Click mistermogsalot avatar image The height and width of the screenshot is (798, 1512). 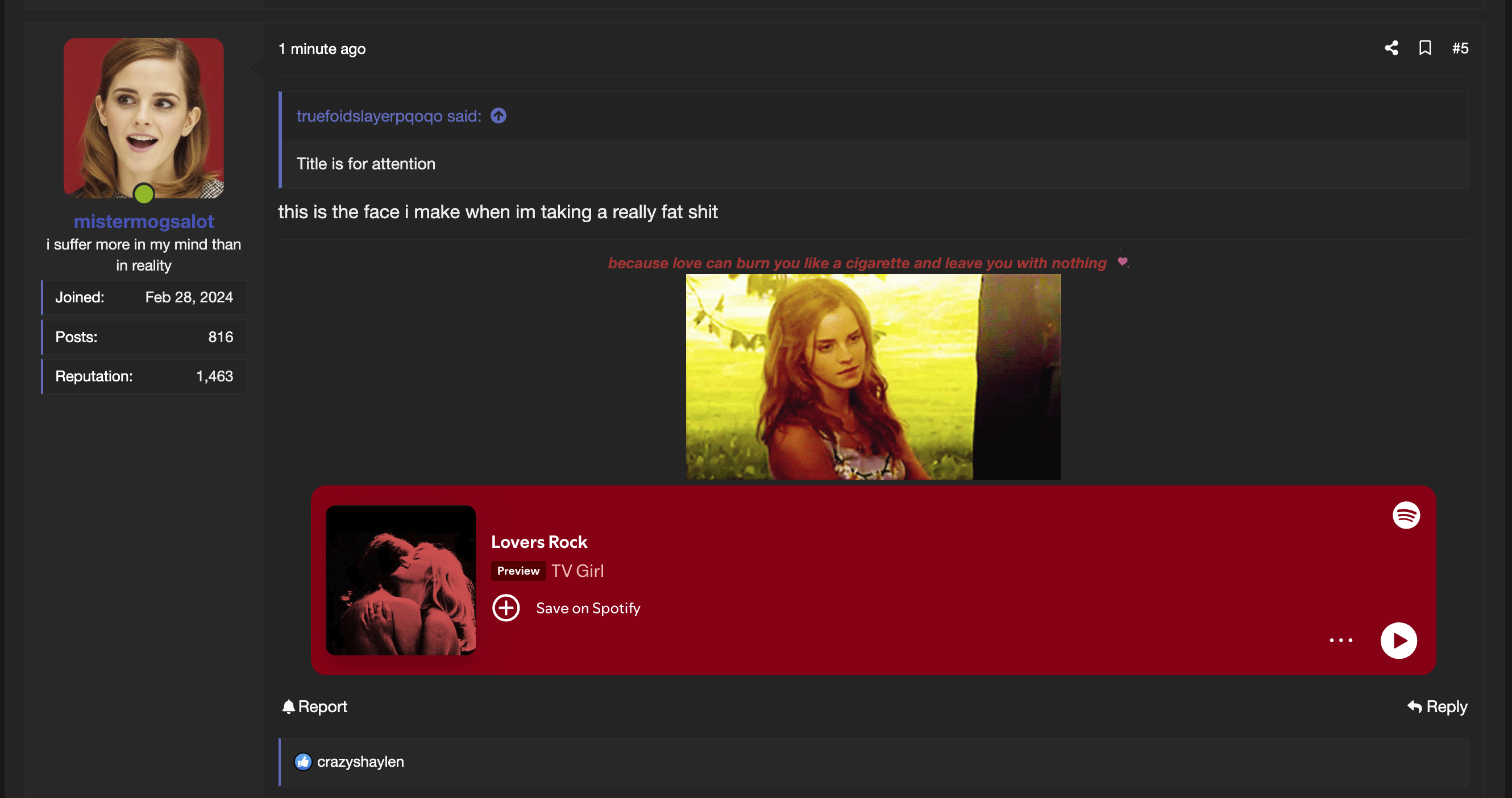pos(144,118)
